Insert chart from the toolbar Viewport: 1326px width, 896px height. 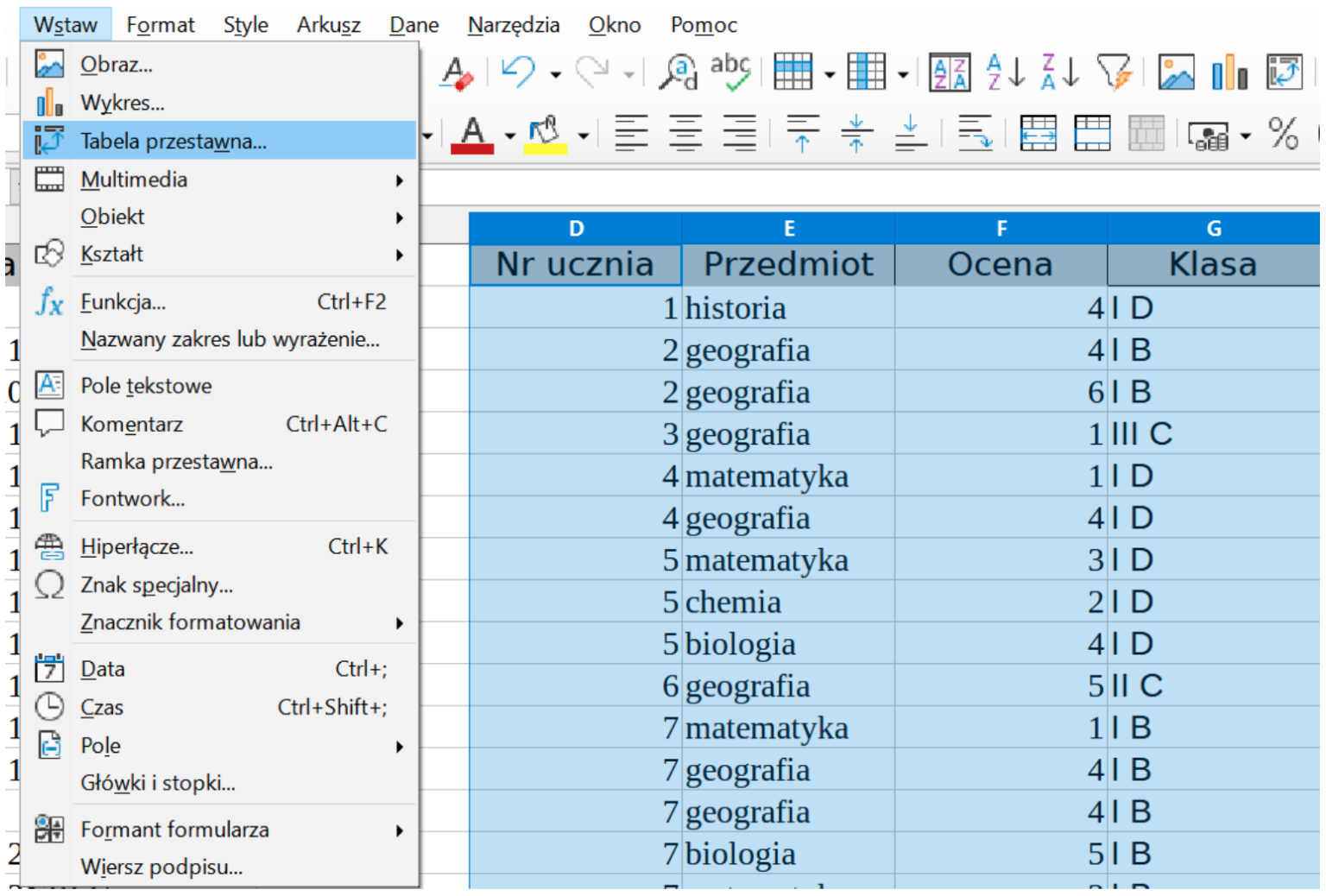click(x=1229, y=73)
